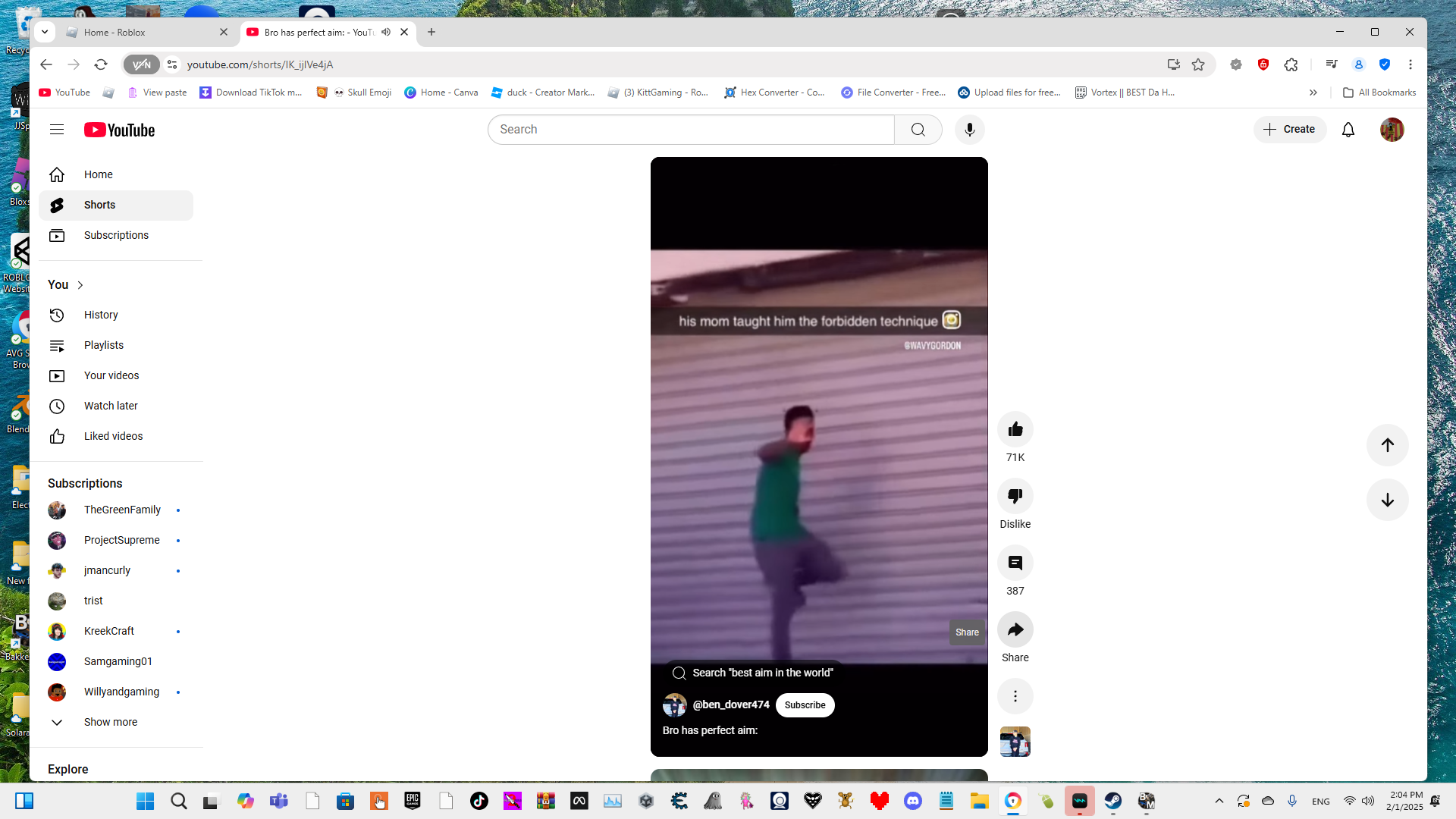Viewport: 1456px width, 819px height.
Task: Mute the YouTube tab audio icon
Action: coord(386,32)
